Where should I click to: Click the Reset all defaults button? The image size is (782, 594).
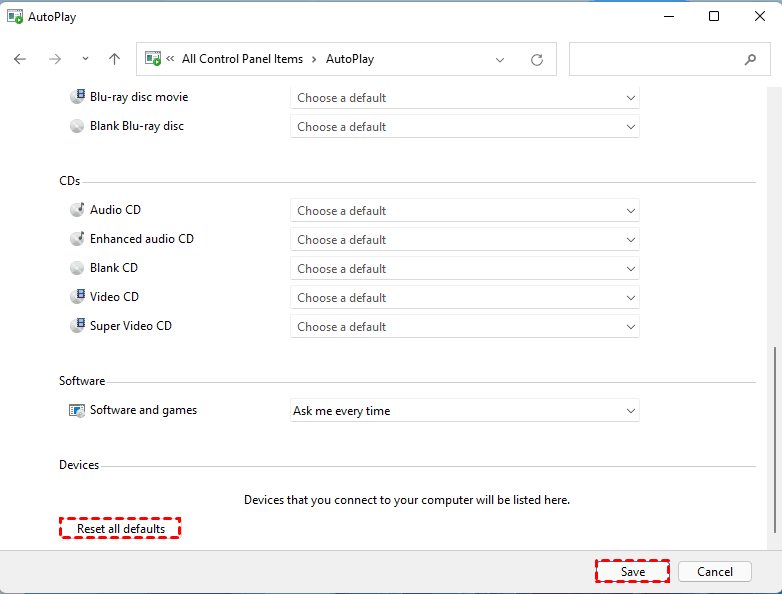pyautogui.click(x=121, y=529)
